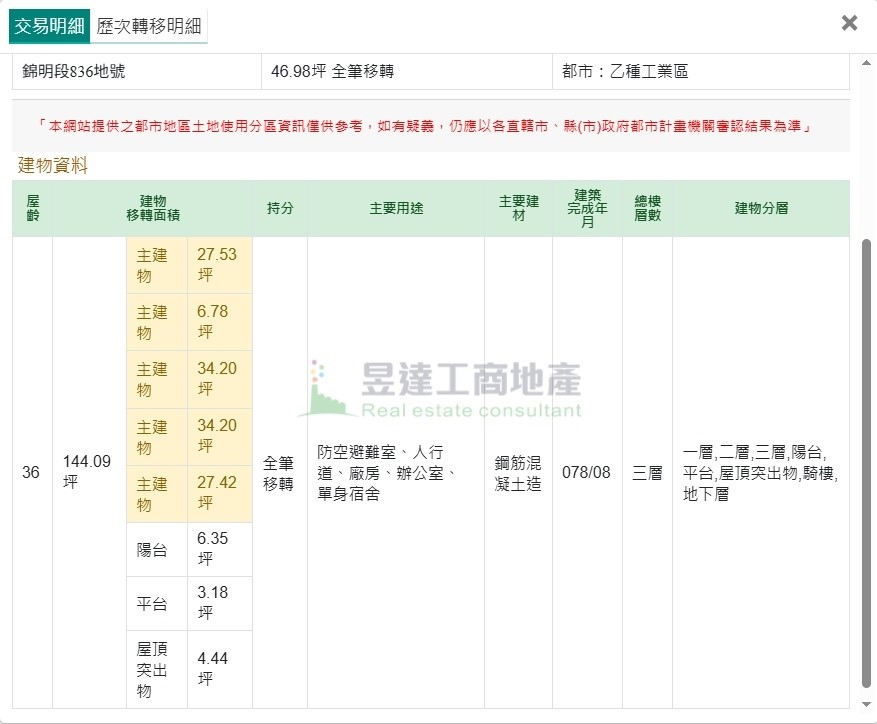This screenshot has height=724, width=877.
Task: Click the 建物移轉面積 column header
Action: [x=152, y=208]
